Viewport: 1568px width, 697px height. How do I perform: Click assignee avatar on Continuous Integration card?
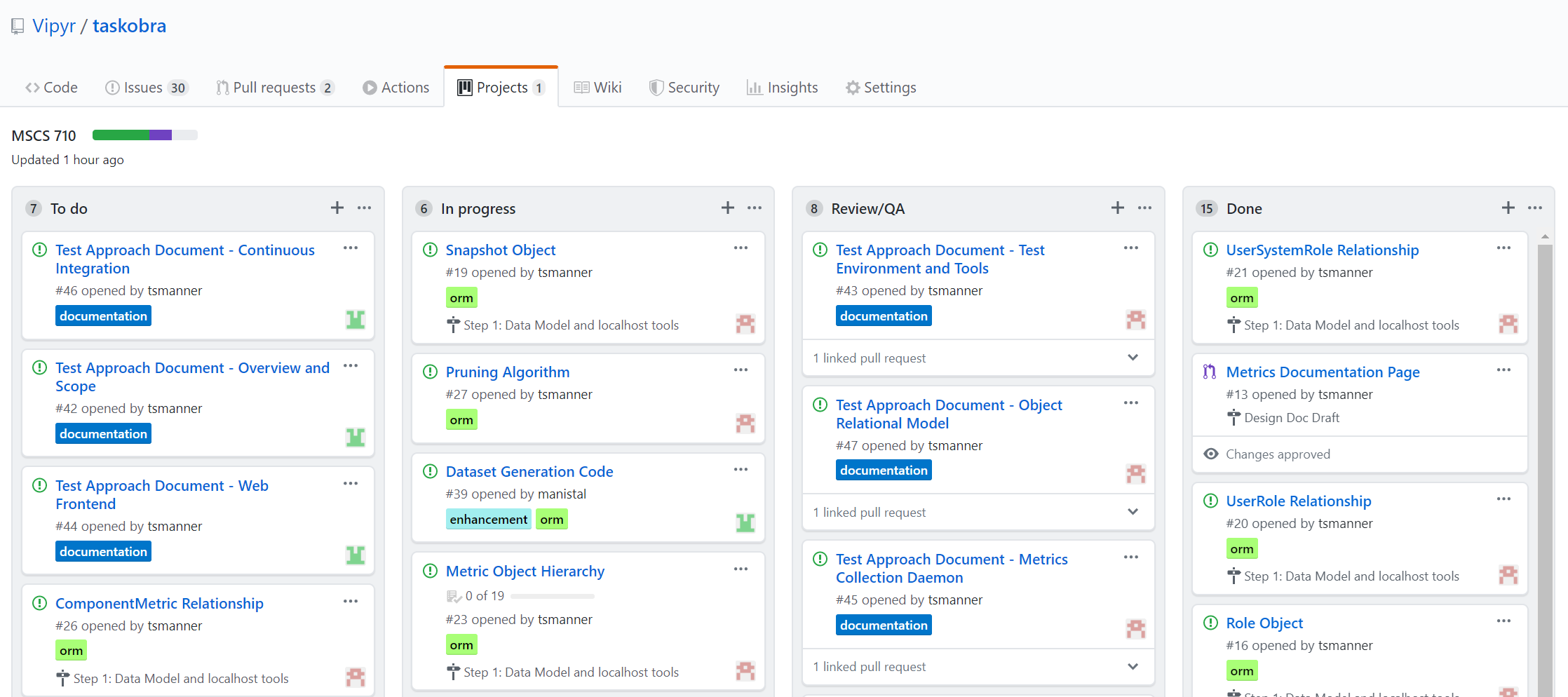(356, 320)
